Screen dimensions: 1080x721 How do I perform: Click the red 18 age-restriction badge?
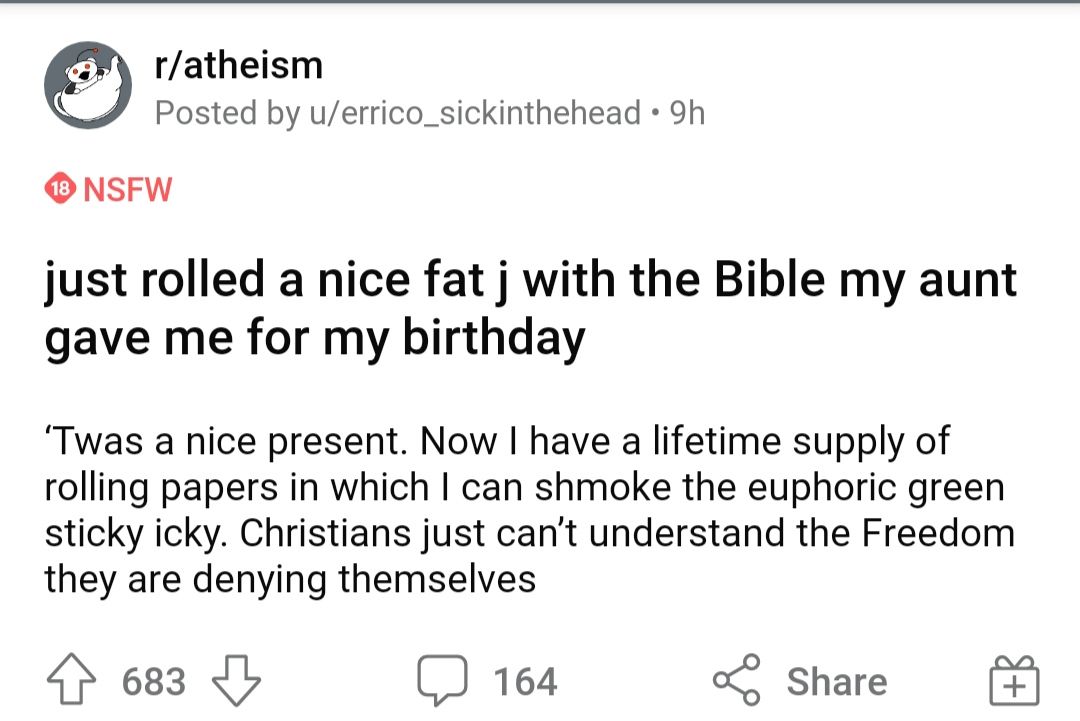point(62,189)
